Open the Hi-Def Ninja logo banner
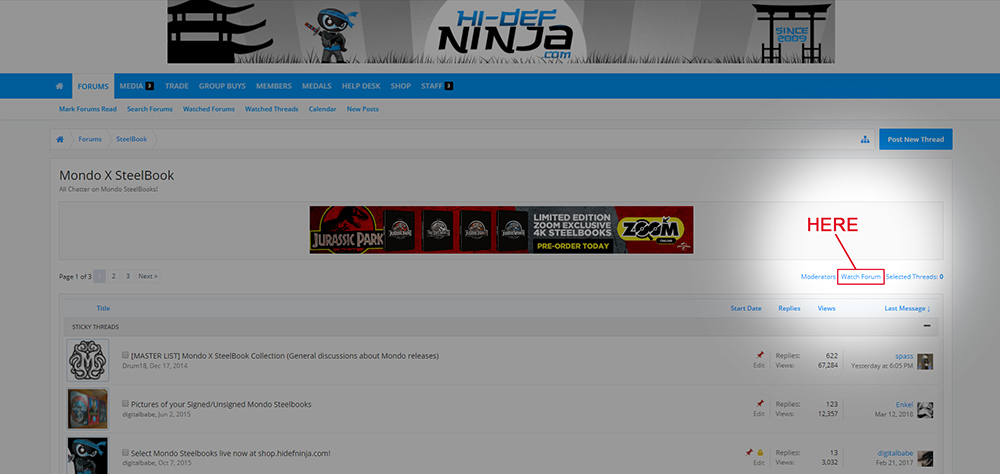The width and height of the screenshot is (1000, 474). [x=501, y=32]
